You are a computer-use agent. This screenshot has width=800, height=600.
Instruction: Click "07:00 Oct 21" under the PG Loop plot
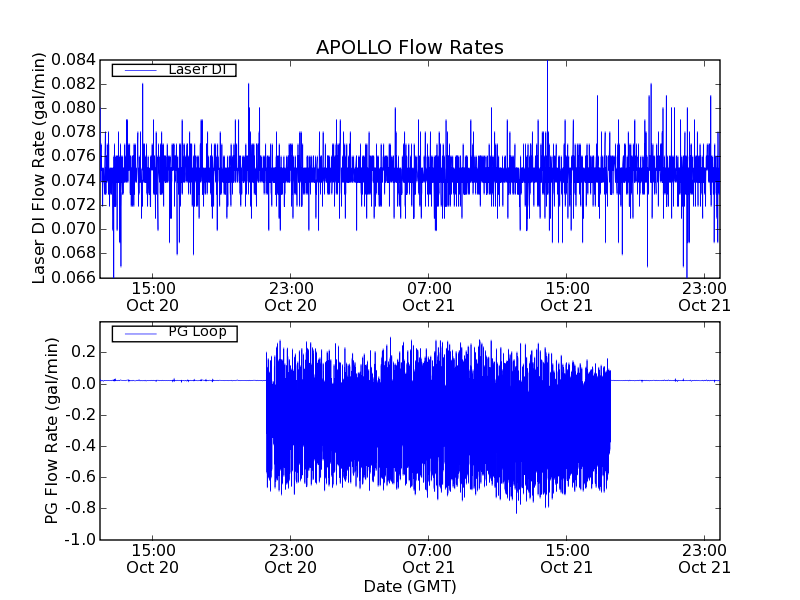(429, 559)
